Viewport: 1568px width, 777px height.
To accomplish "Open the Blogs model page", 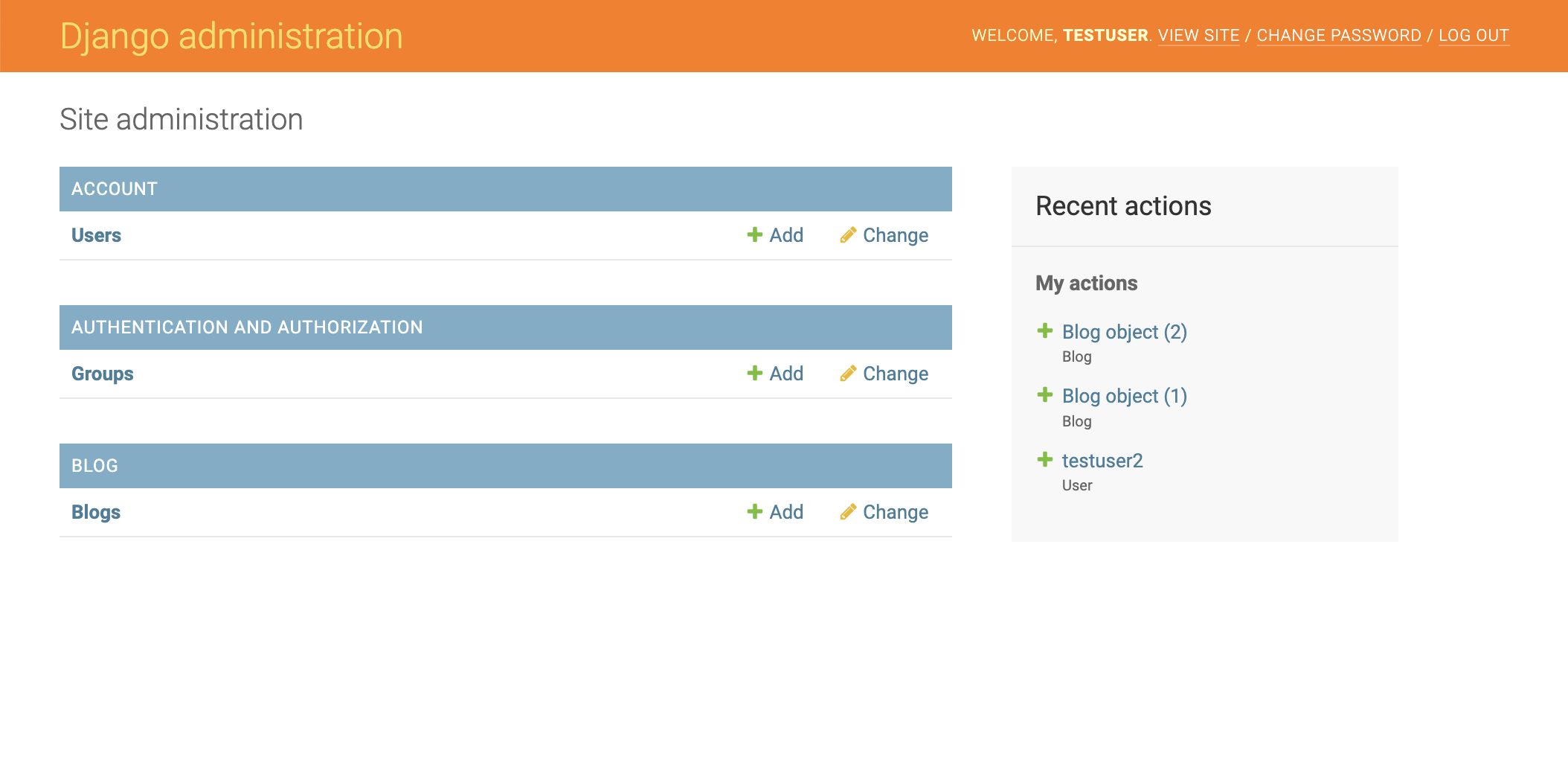I will click(95, 512).
